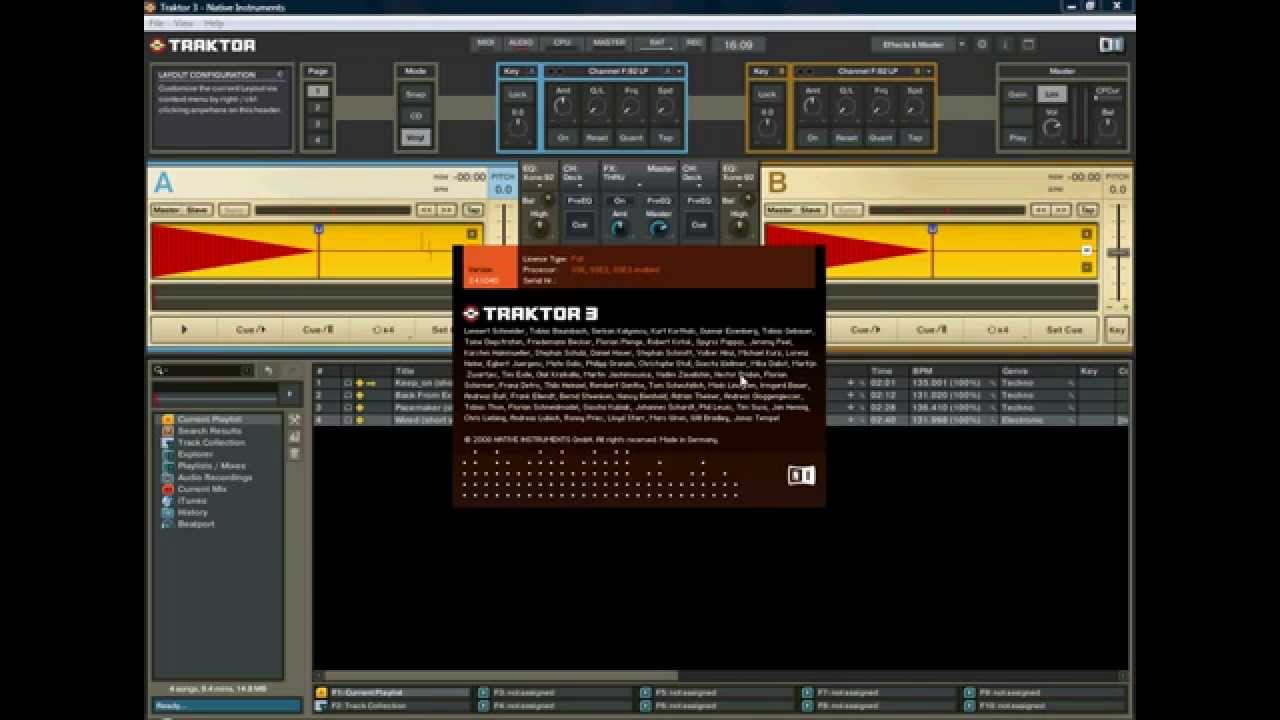Click the deck A Amt effect knob
The height and width of the screenshot is (720, 1280).
point(563,108)
